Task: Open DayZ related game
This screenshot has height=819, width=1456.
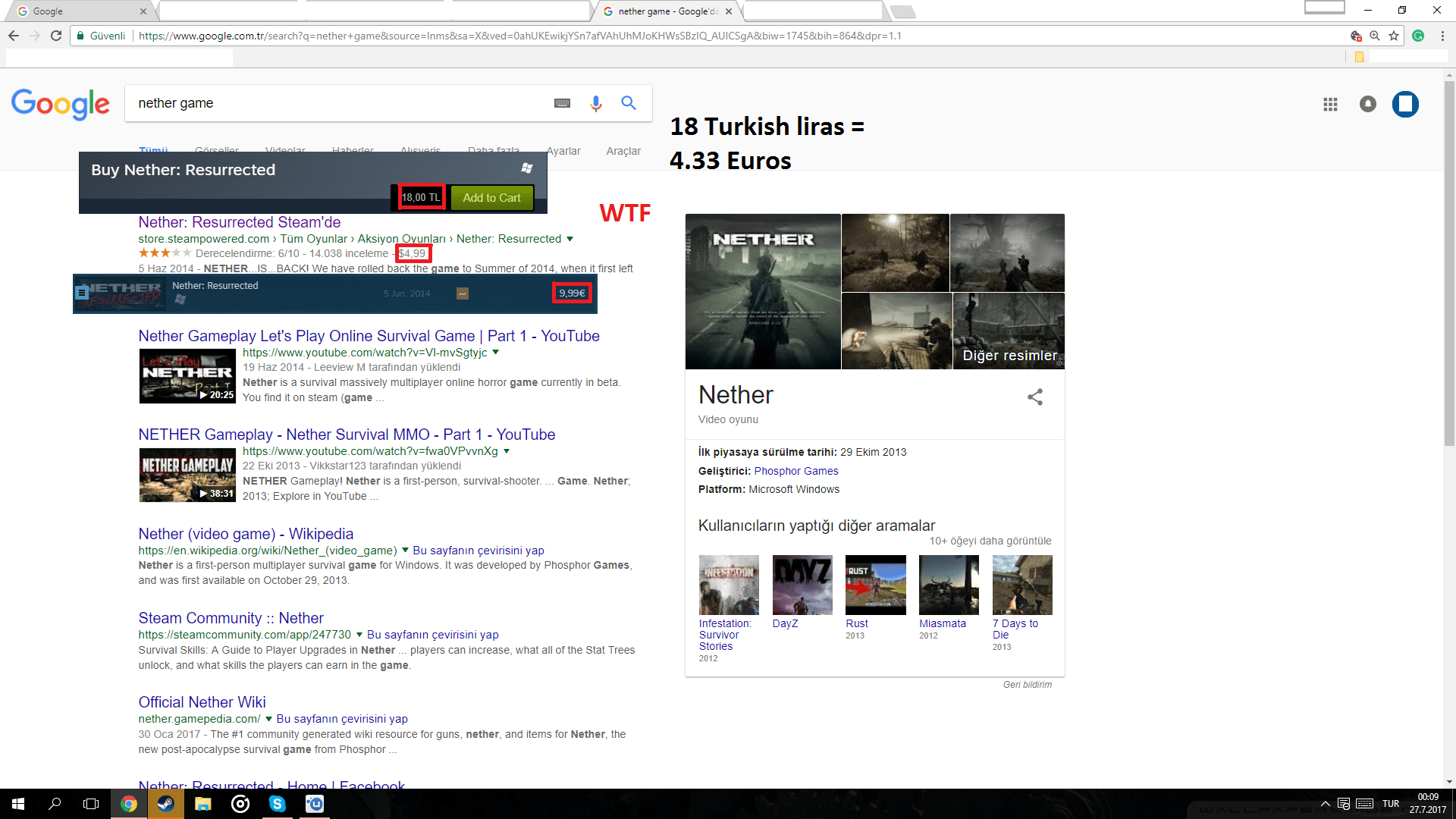Action: point(802,585)
